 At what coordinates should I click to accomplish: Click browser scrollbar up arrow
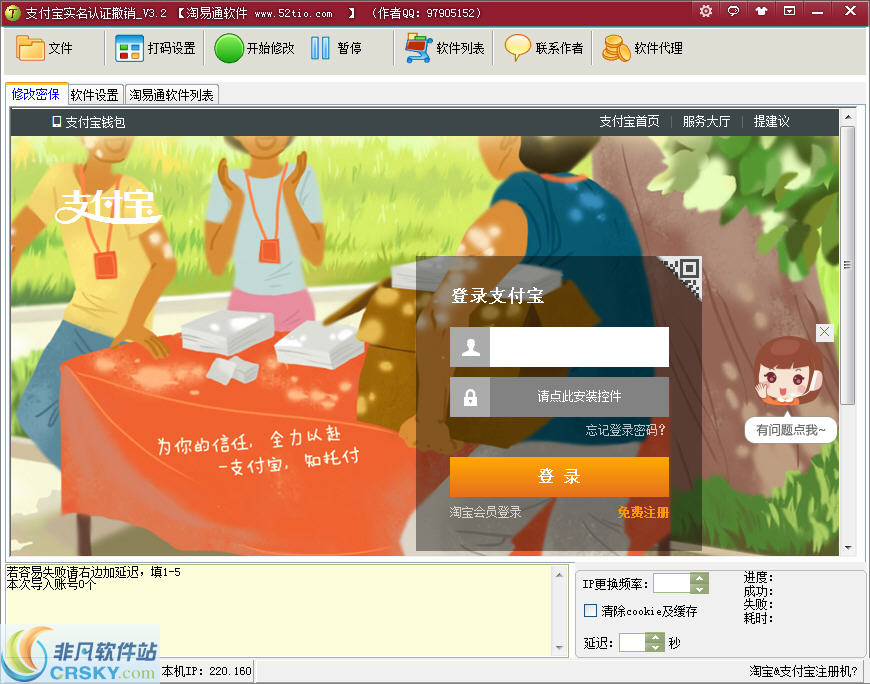[847, 117]
